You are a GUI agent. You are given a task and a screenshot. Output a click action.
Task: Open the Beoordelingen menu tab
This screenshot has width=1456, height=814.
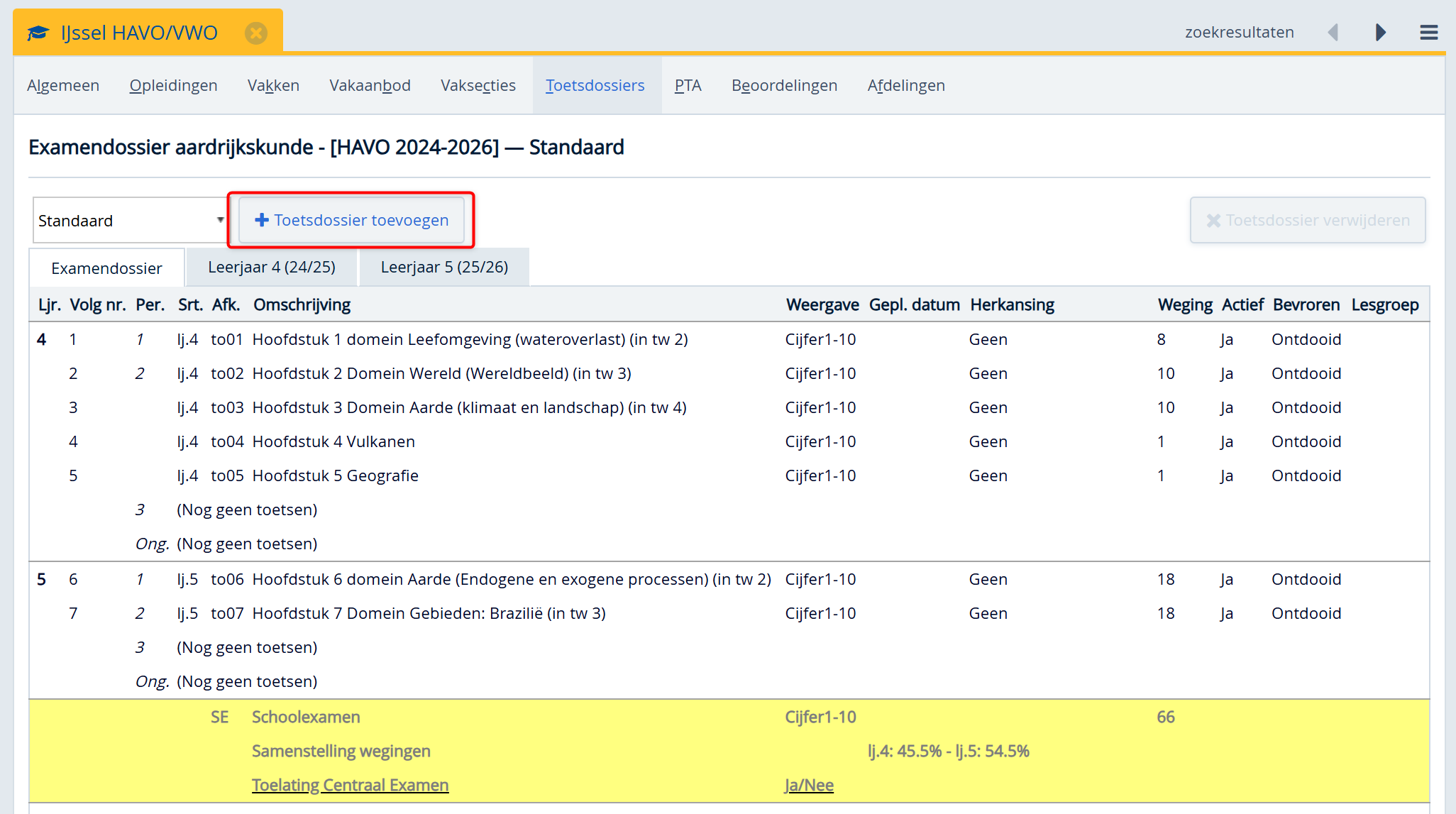784,85
